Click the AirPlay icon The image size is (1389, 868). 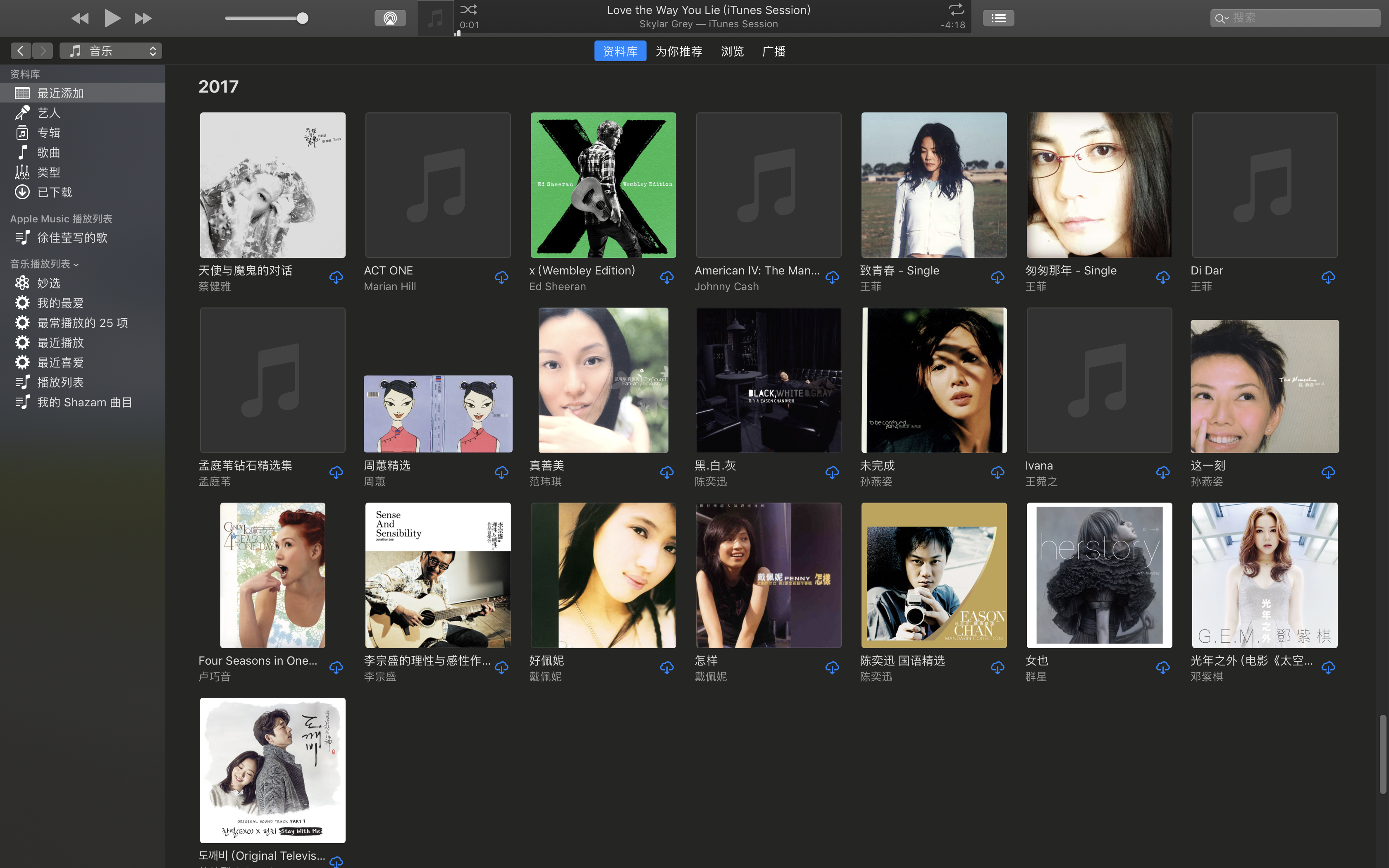click(390, 18)
